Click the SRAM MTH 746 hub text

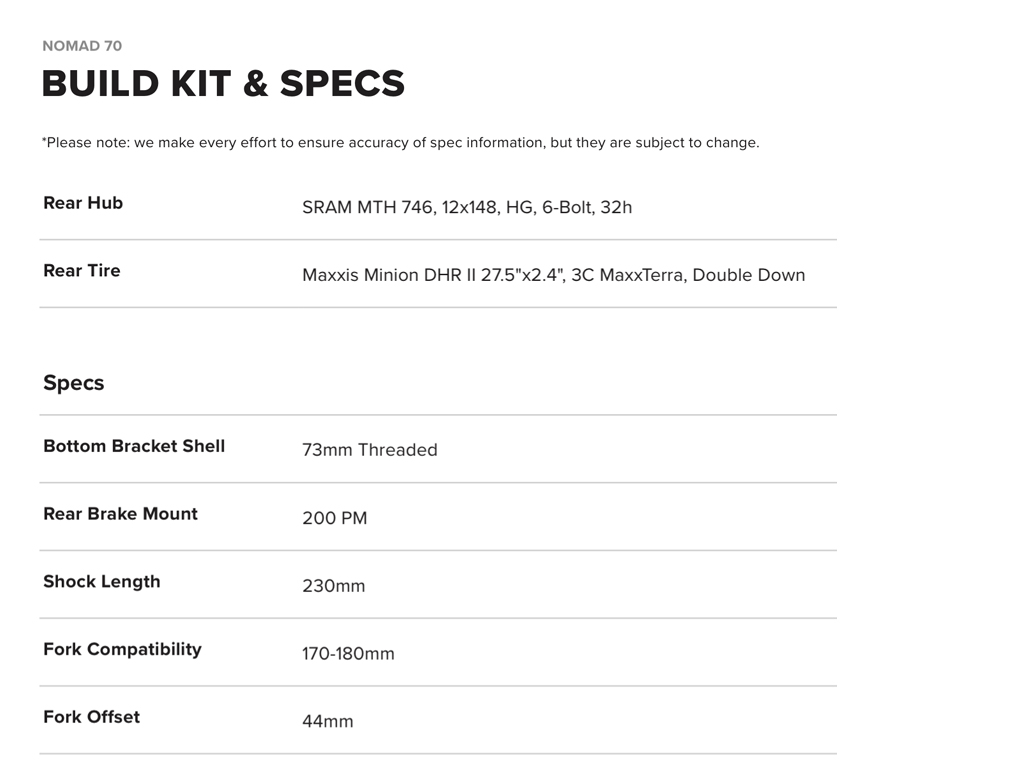click(x=367, y=208)
